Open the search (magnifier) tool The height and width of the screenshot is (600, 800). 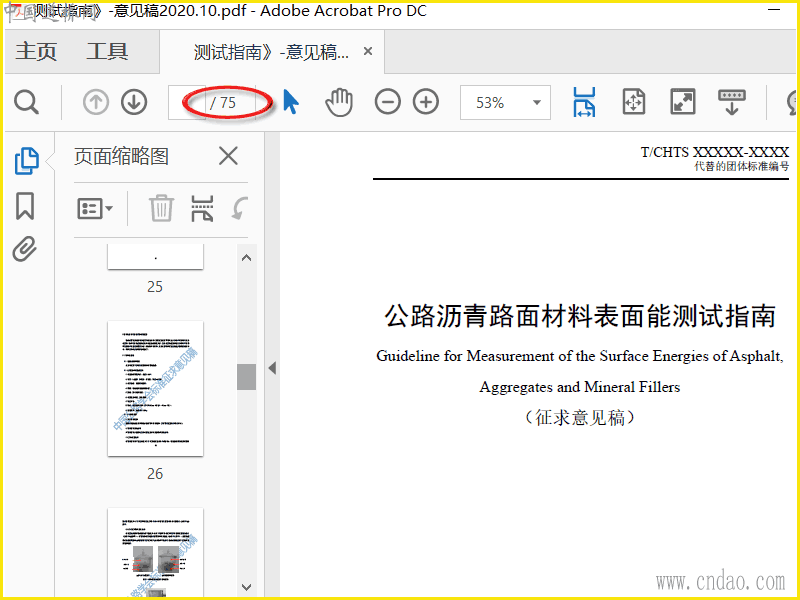pyautogui.click(x=27, y=103)
